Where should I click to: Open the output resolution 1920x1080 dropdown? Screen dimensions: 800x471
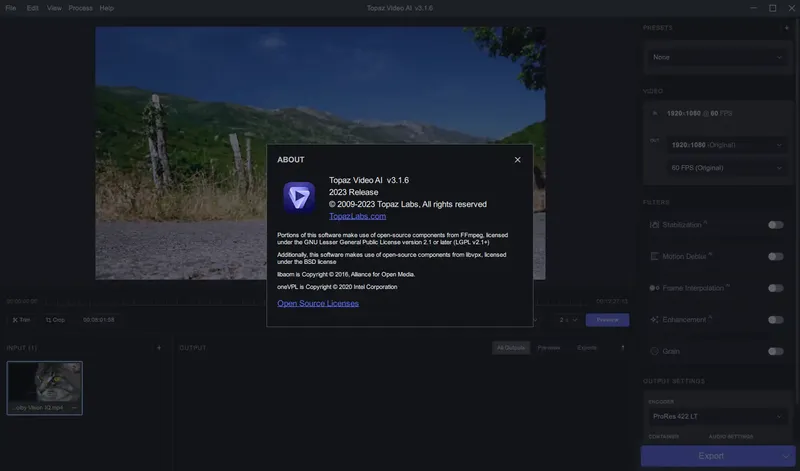(x=726, y=145)
